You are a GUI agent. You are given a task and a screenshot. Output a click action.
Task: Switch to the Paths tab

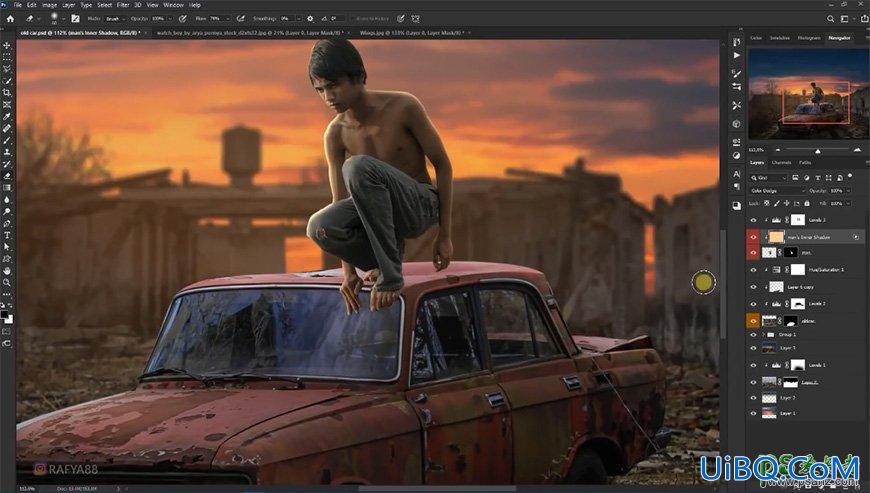805,162
